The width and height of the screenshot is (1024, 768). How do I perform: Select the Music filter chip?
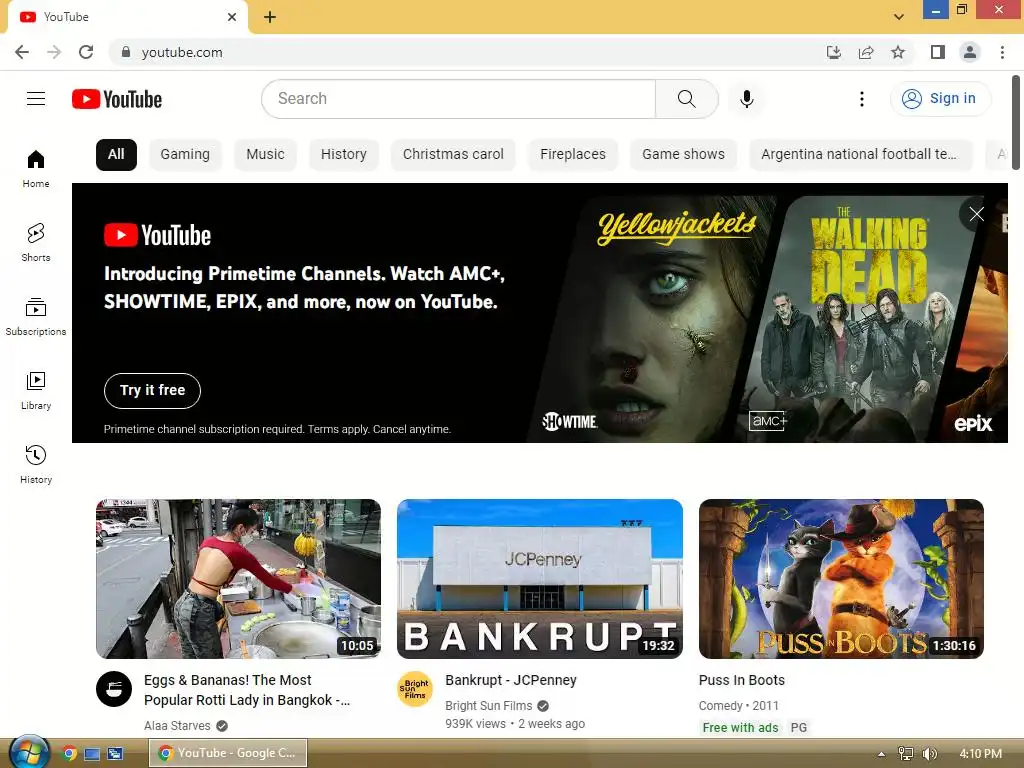tap(265, 155)
